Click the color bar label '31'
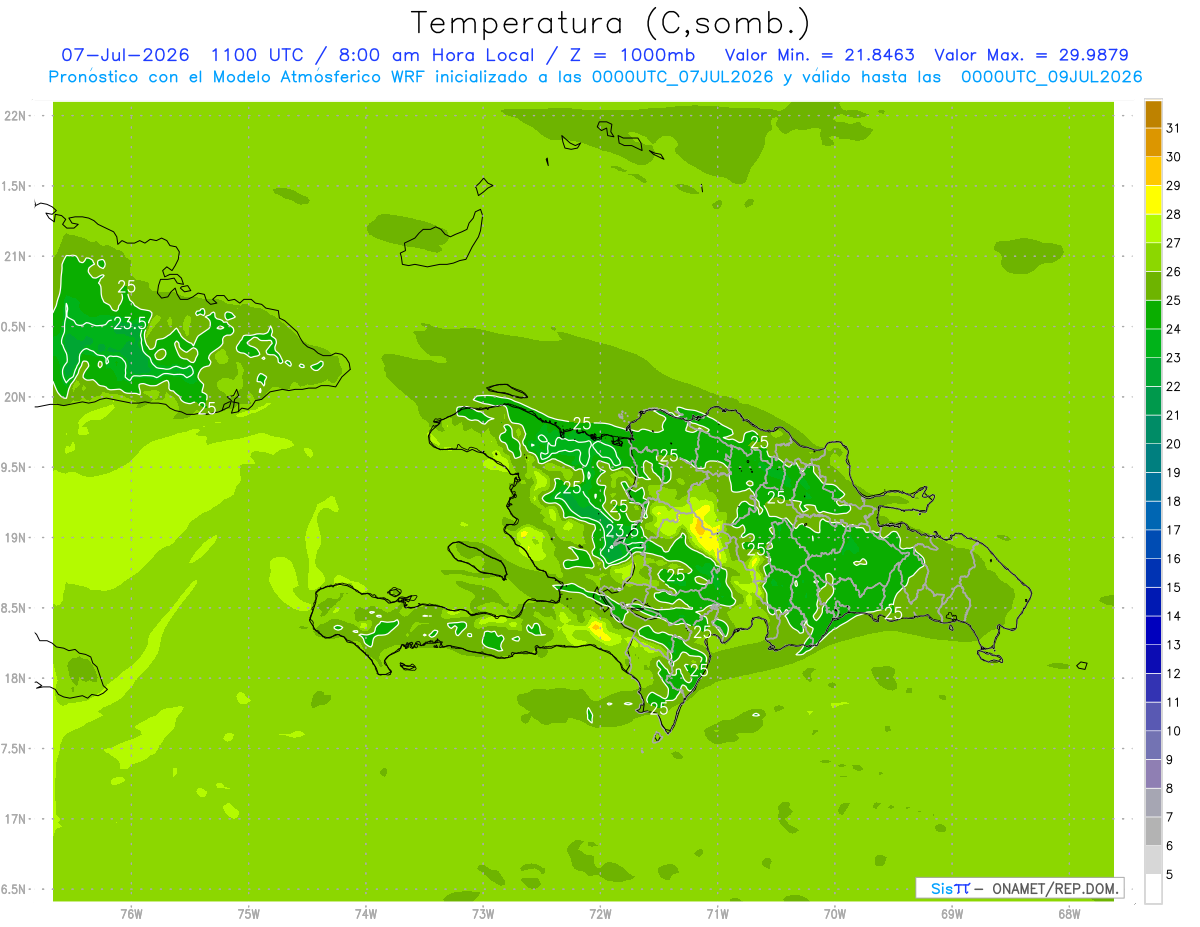Screen dimensions: 1200x927 point(1174,128)
